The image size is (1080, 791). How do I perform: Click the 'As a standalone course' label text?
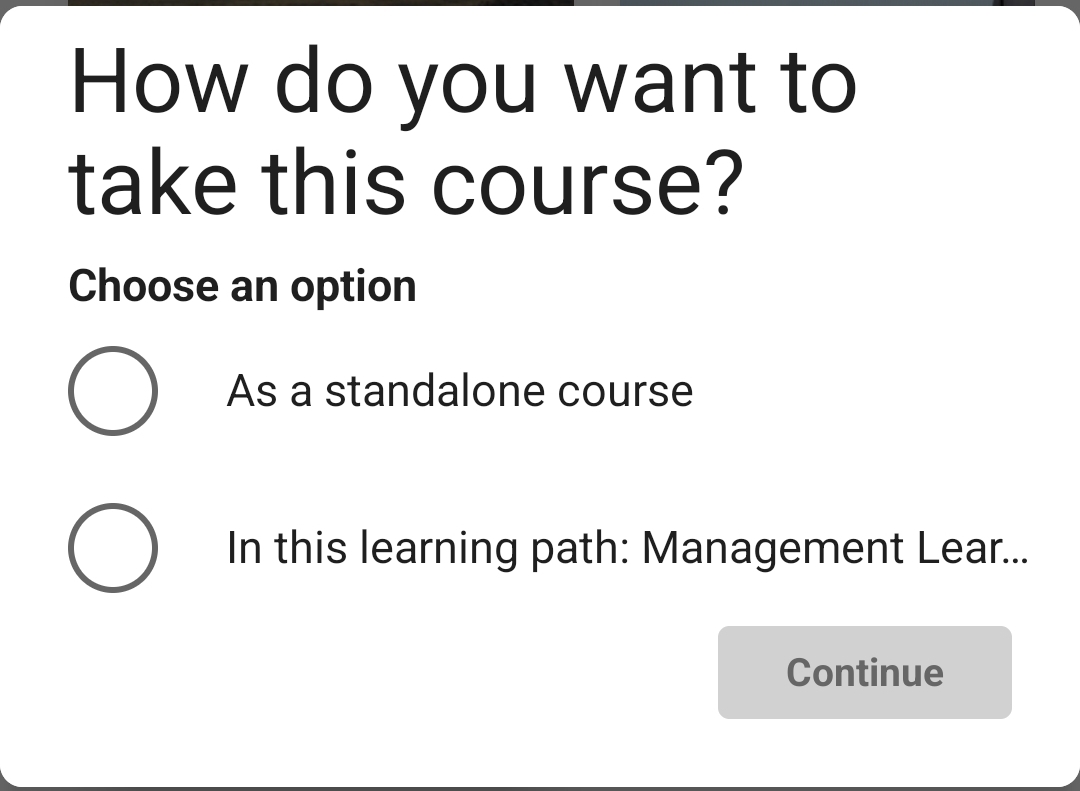[460, 391]
